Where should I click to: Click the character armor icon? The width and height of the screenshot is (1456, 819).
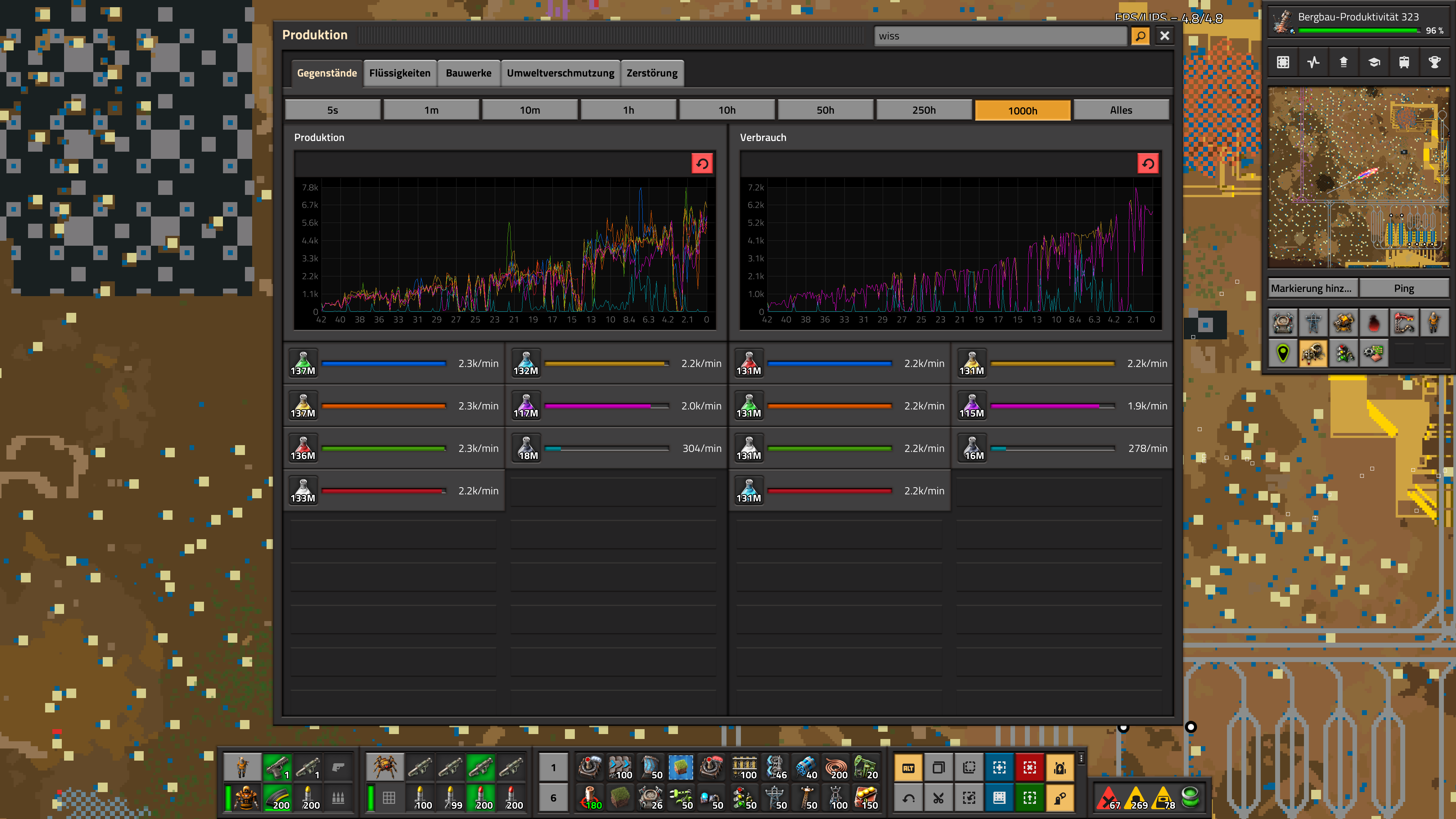pyautogui.click(x=246, y=797)
